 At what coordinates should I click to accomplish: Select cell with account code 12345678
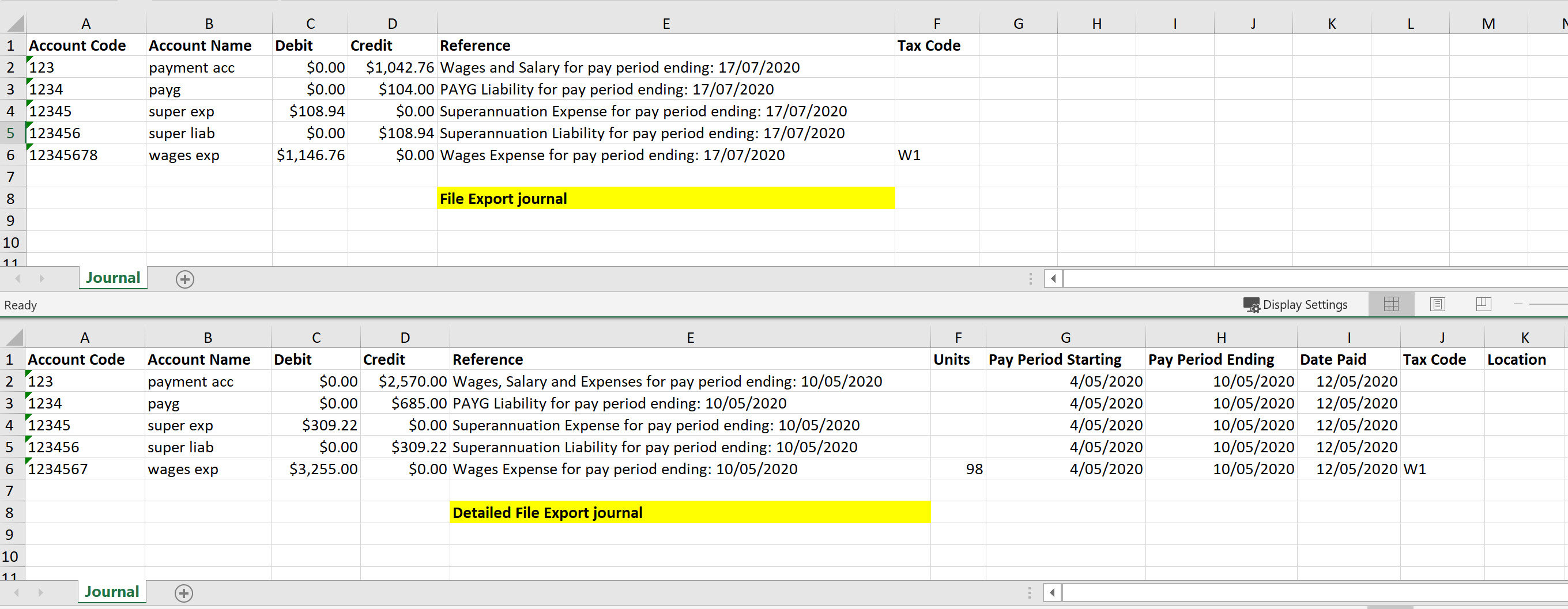tap(86, 154)
